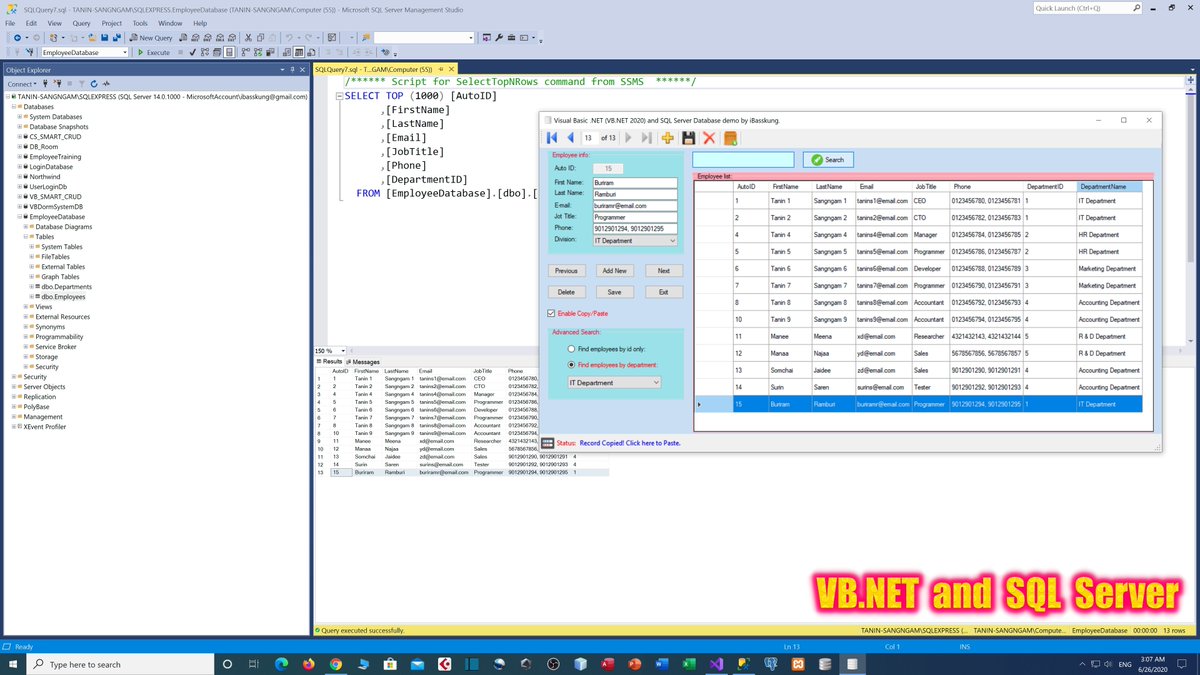Go to first record in navigator
Screen dimensions: 1200x675
coord(552,138)
